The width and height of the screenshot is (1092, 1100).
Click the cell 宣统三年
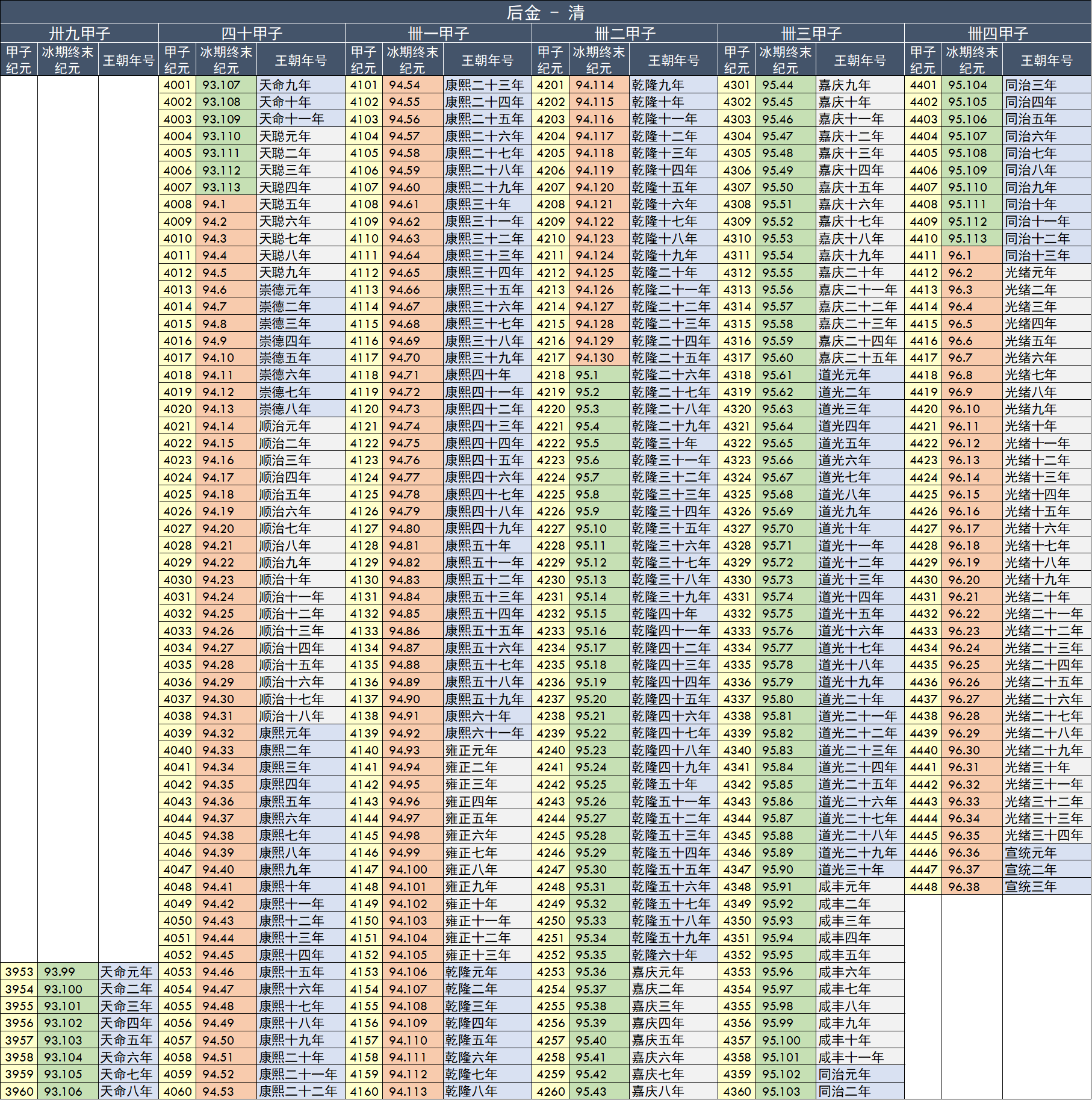click(1047, 887)
